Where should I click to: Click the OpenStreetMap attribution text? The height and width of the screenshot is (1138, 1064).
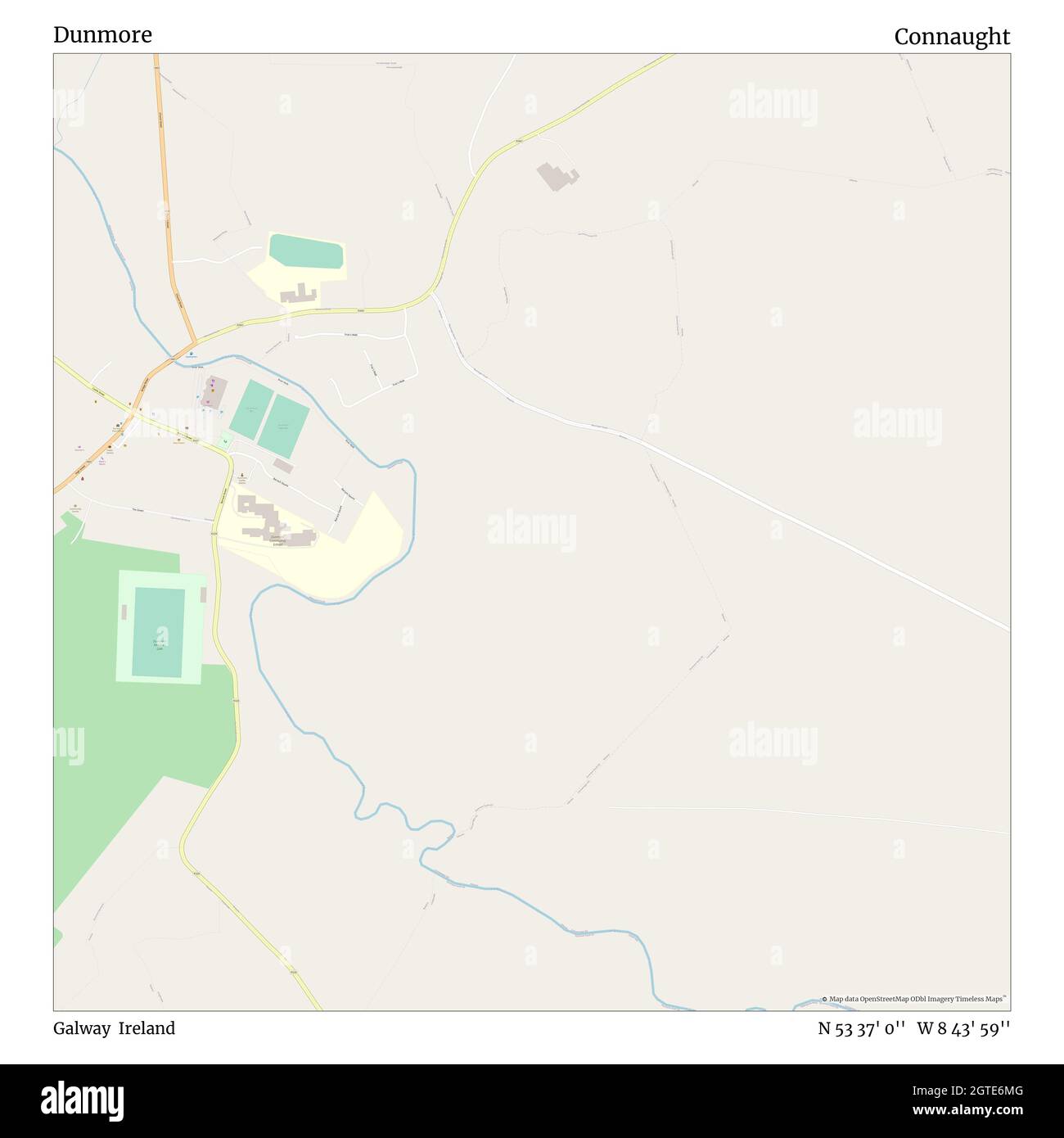point(914,999)
